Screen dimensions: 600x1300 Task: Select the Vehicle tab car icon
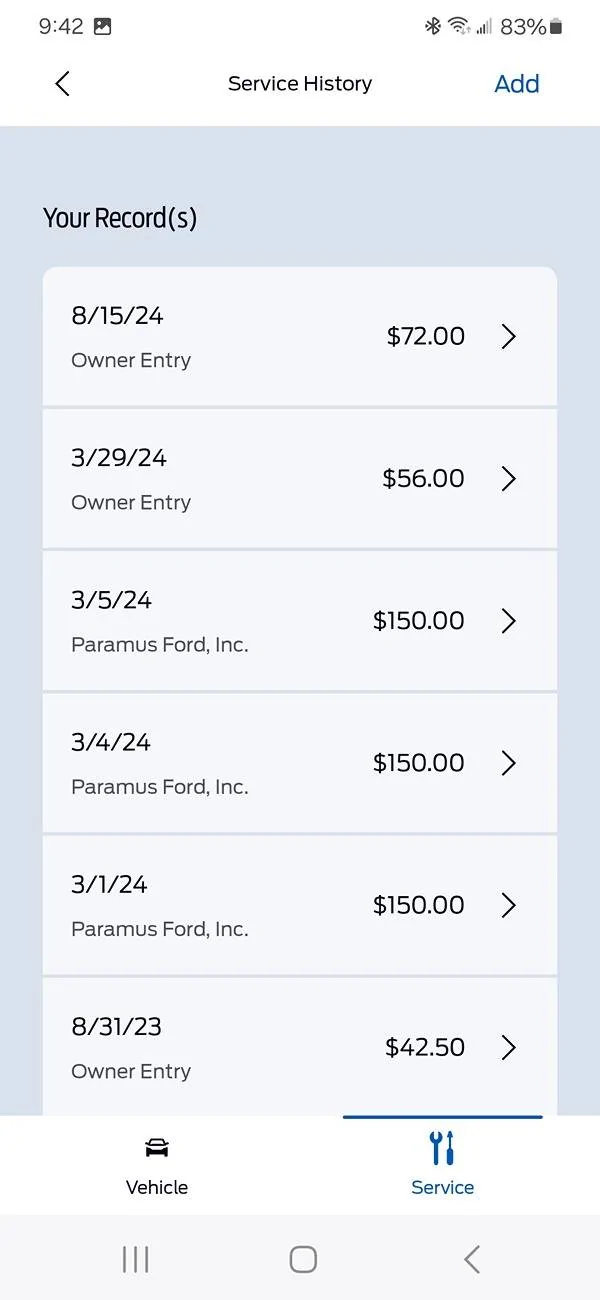(157, 1146)
